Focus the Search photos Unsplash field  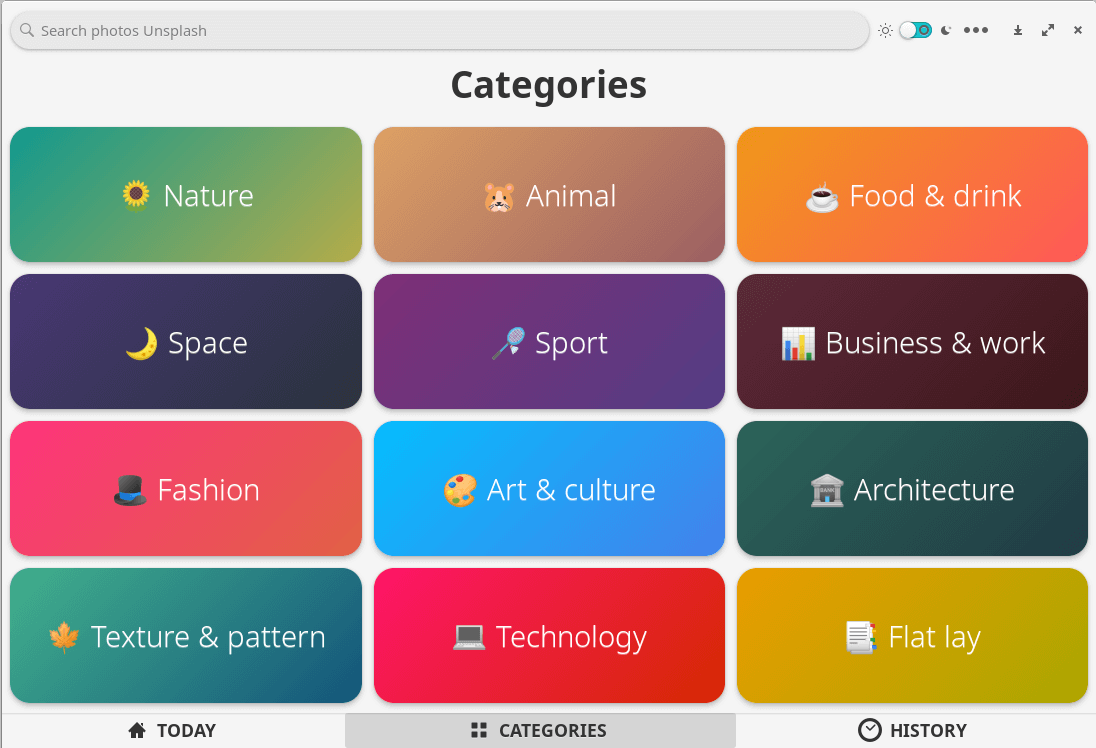(x=440, y=30)
